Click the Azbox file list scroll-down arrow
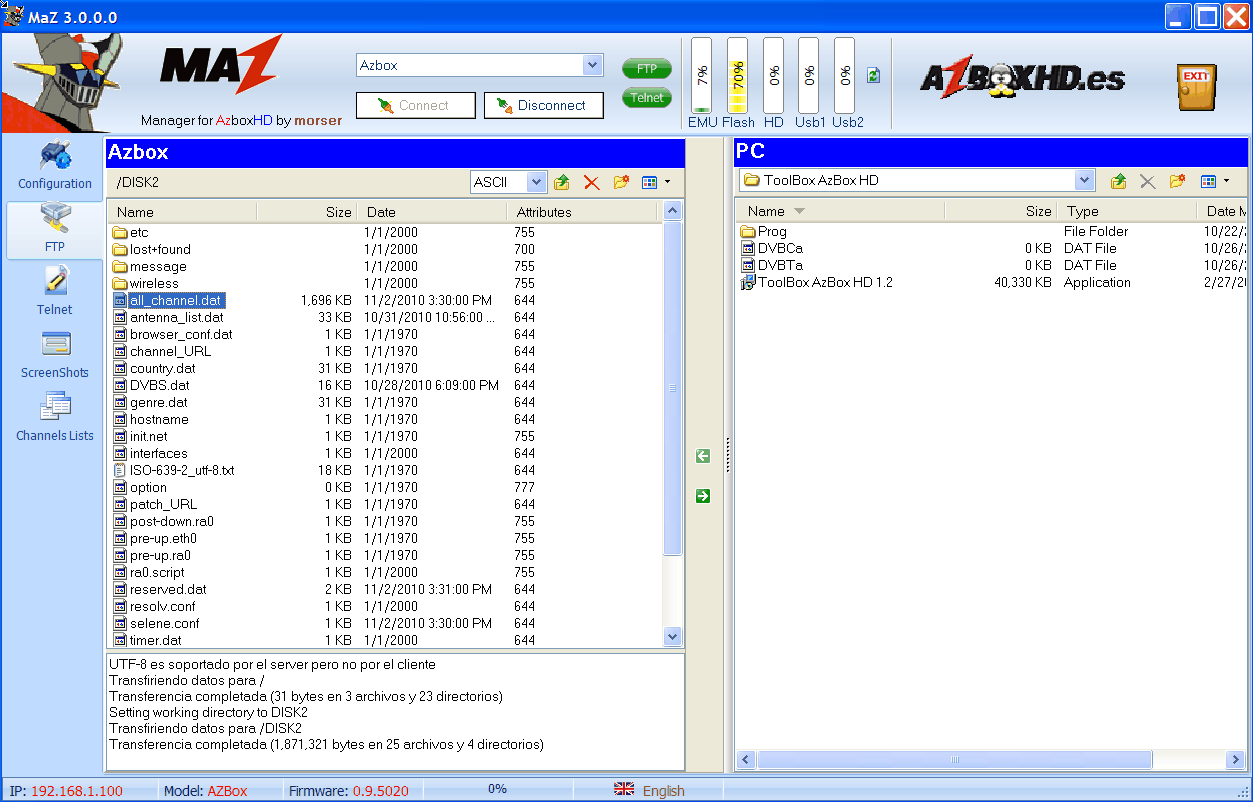This screenshot has width=1253, height=802. (673, 636)
